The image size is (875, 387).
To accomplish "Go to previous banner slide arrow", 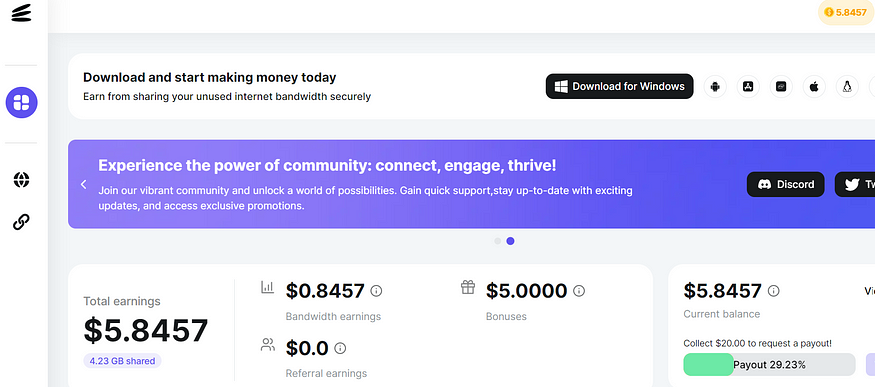I will coord(83,184).
